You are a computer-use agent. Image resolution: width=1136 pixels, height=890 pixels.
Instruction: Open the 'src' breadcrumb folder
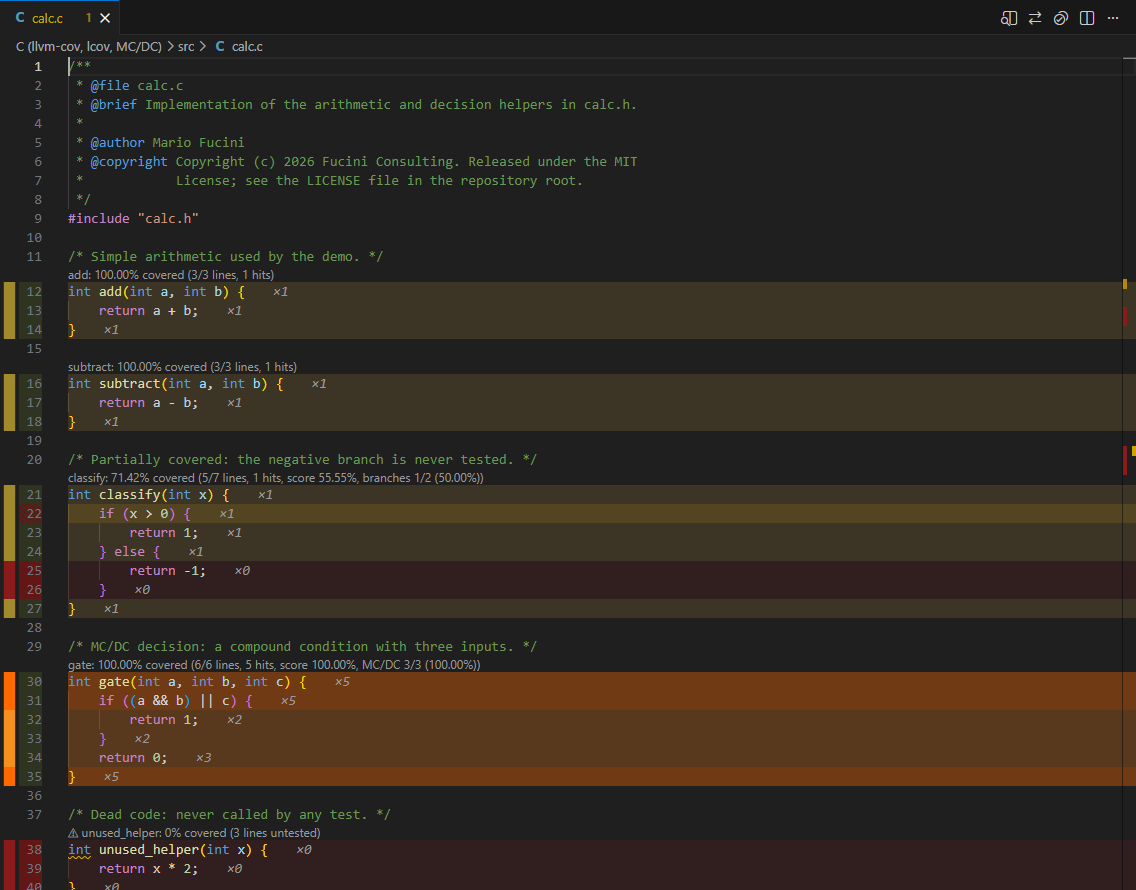[x=186, y=46]
